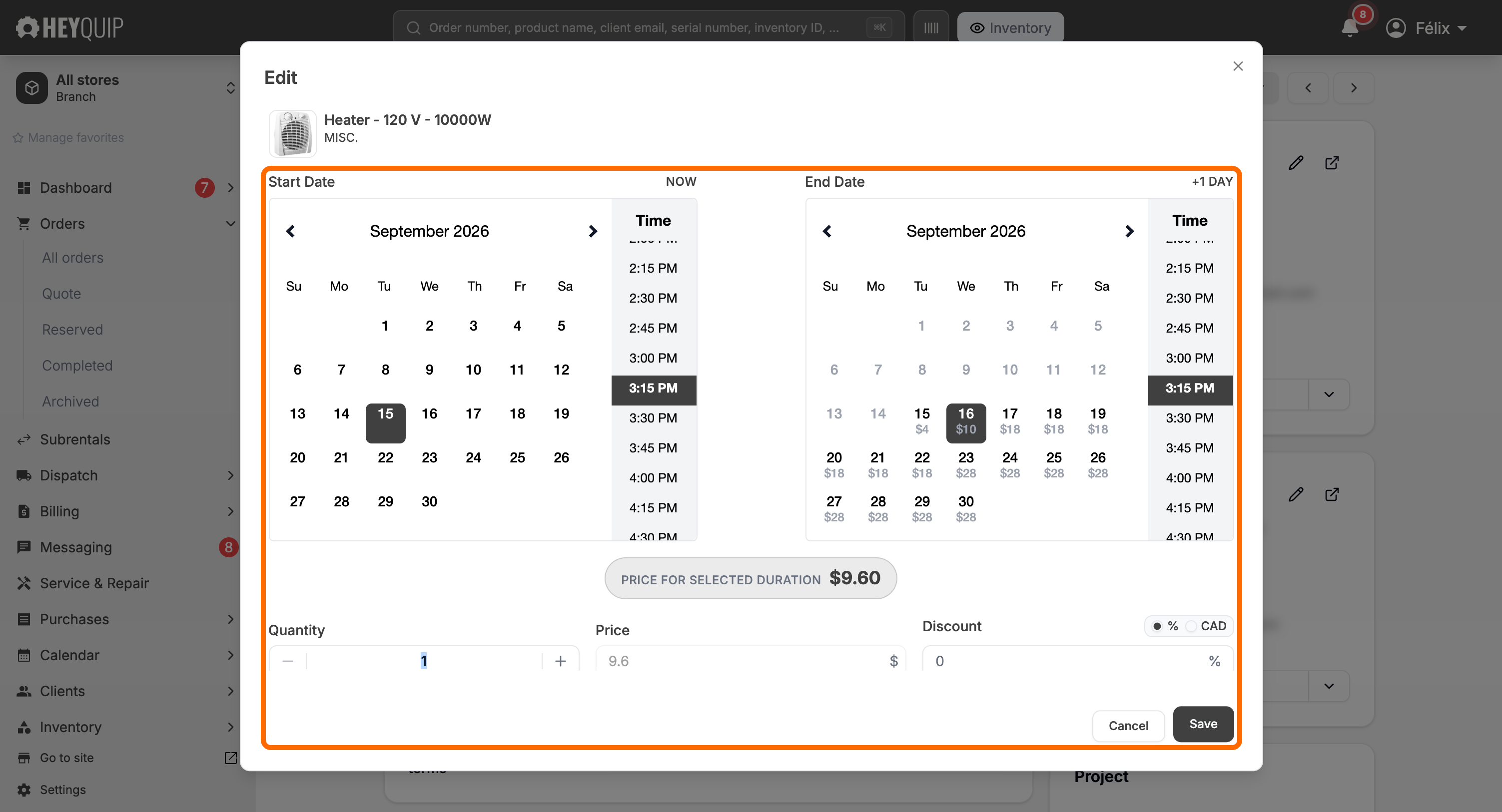
Task: Click the Heater product thumbnail
Action: point(293,133)
